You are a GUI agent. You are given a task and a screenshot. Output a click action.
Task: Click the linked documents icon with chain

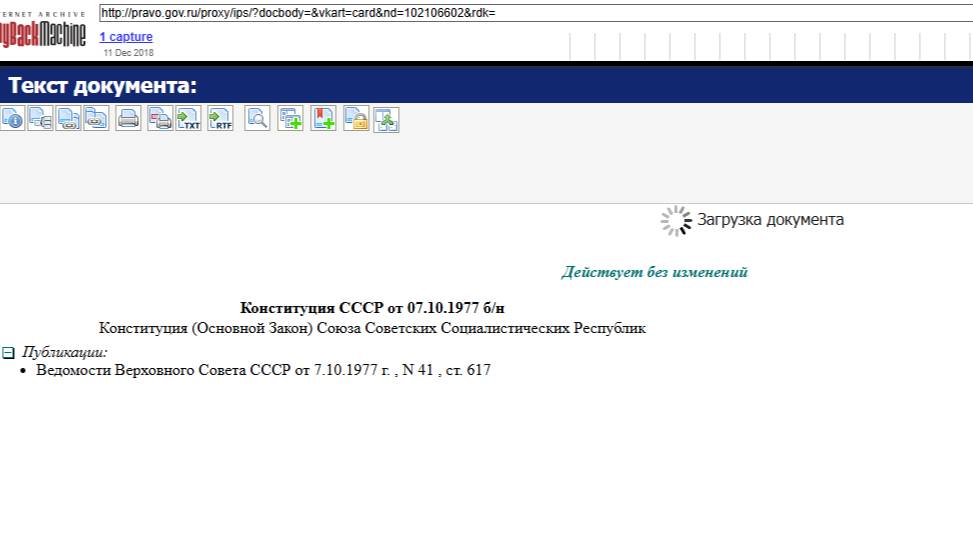tap(69, 119)
